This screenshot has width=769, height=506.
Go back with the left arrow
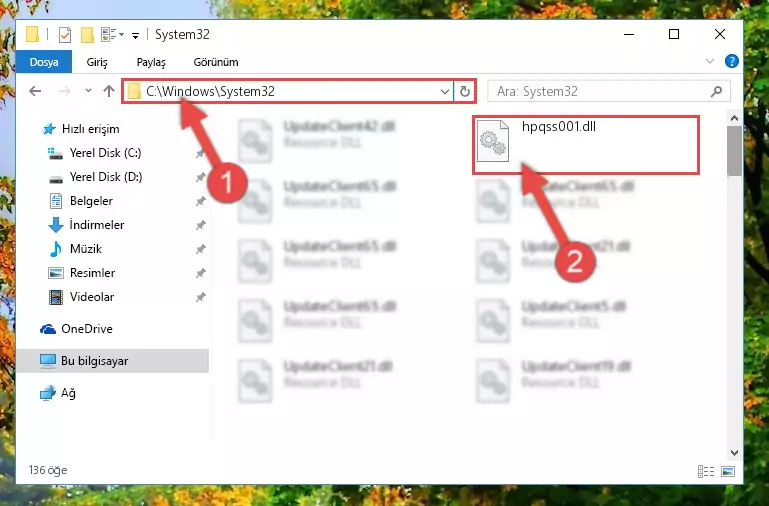(35, 91)
